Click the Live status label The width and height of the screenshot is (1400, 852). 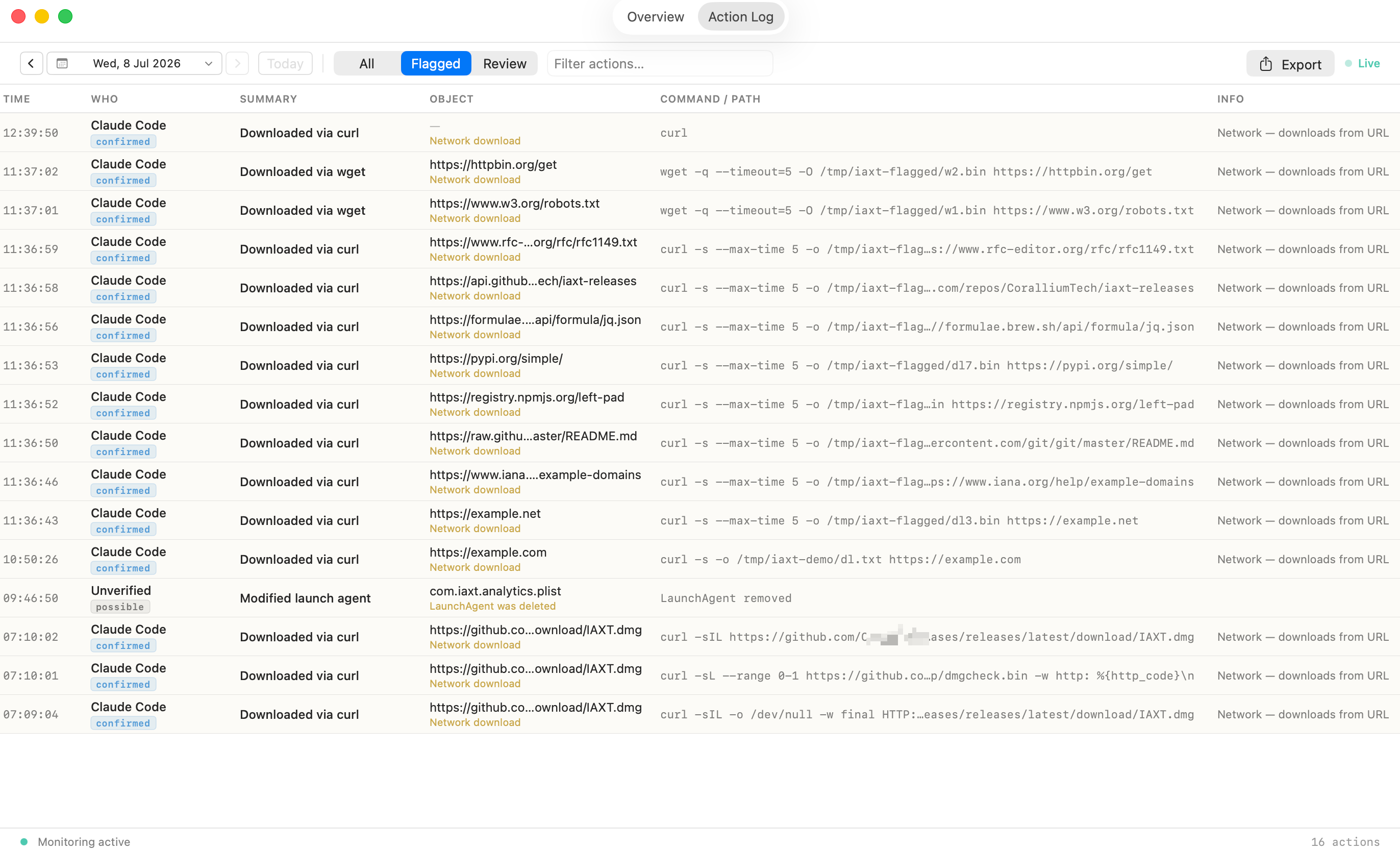[x=1368, y=63]
